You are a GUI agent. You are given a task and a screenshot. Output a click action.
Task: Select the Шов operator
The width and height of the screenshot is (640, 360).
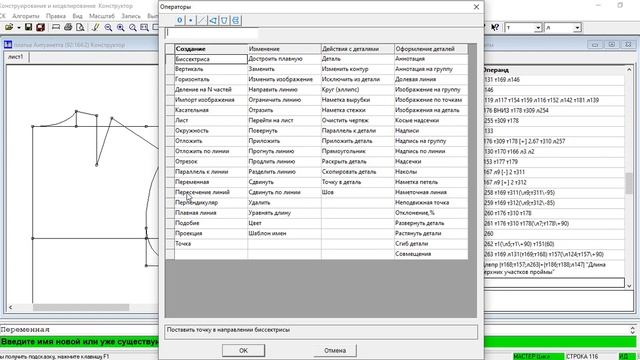[358, 192]
